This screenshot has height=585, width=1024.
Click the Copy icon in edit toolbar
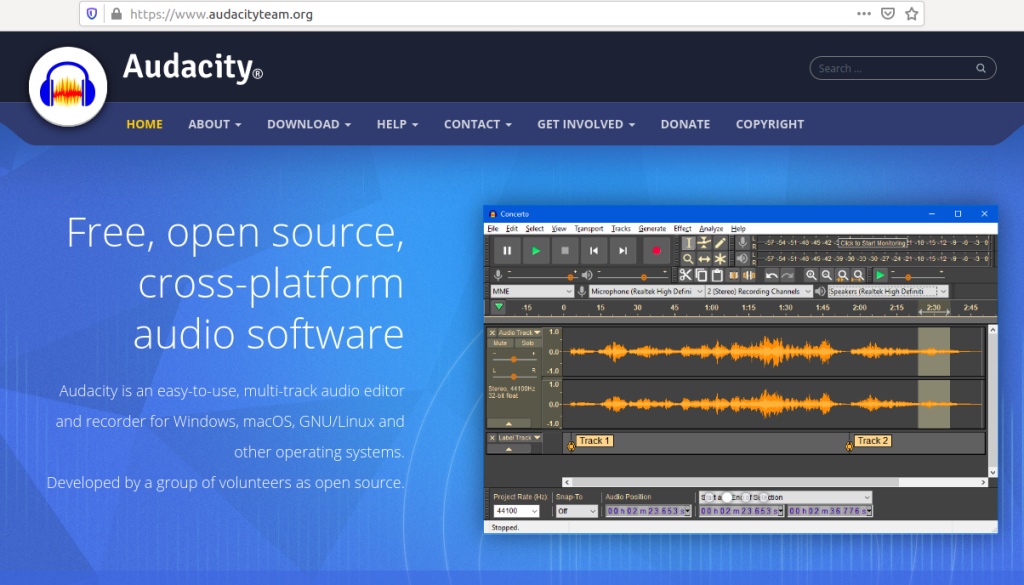[x=701, y=276]
